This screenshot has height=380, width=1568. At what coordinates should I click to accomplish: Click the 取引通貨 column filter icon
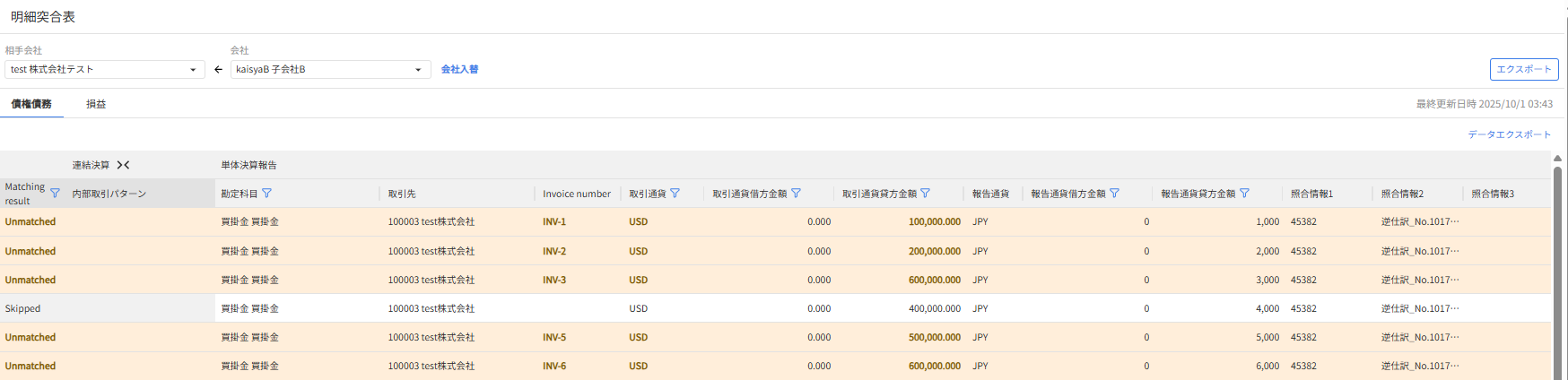click(675, 194)
